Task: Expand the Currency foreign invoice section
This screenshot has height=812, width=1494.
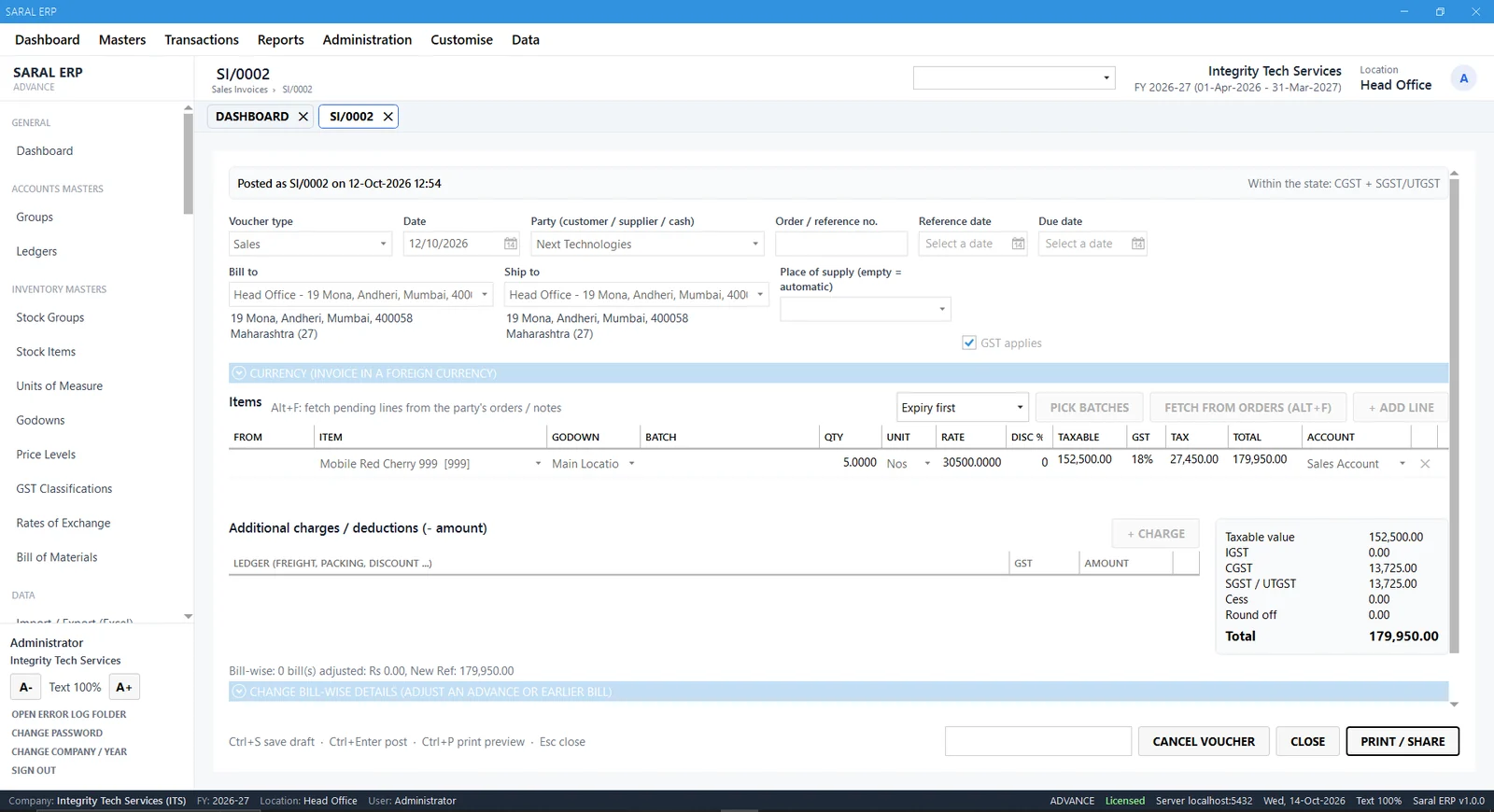Action: point(839,373)
